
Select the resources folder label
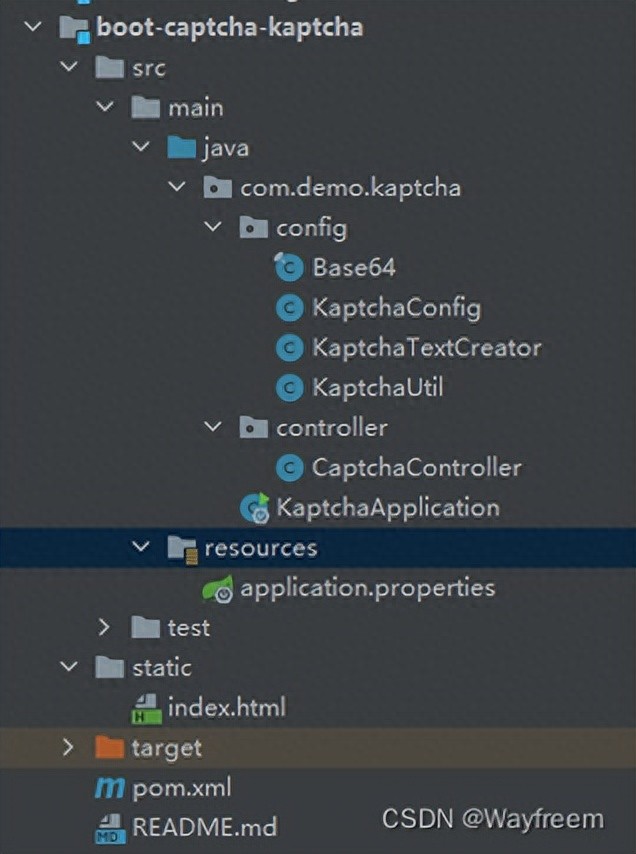pos(260,548)
